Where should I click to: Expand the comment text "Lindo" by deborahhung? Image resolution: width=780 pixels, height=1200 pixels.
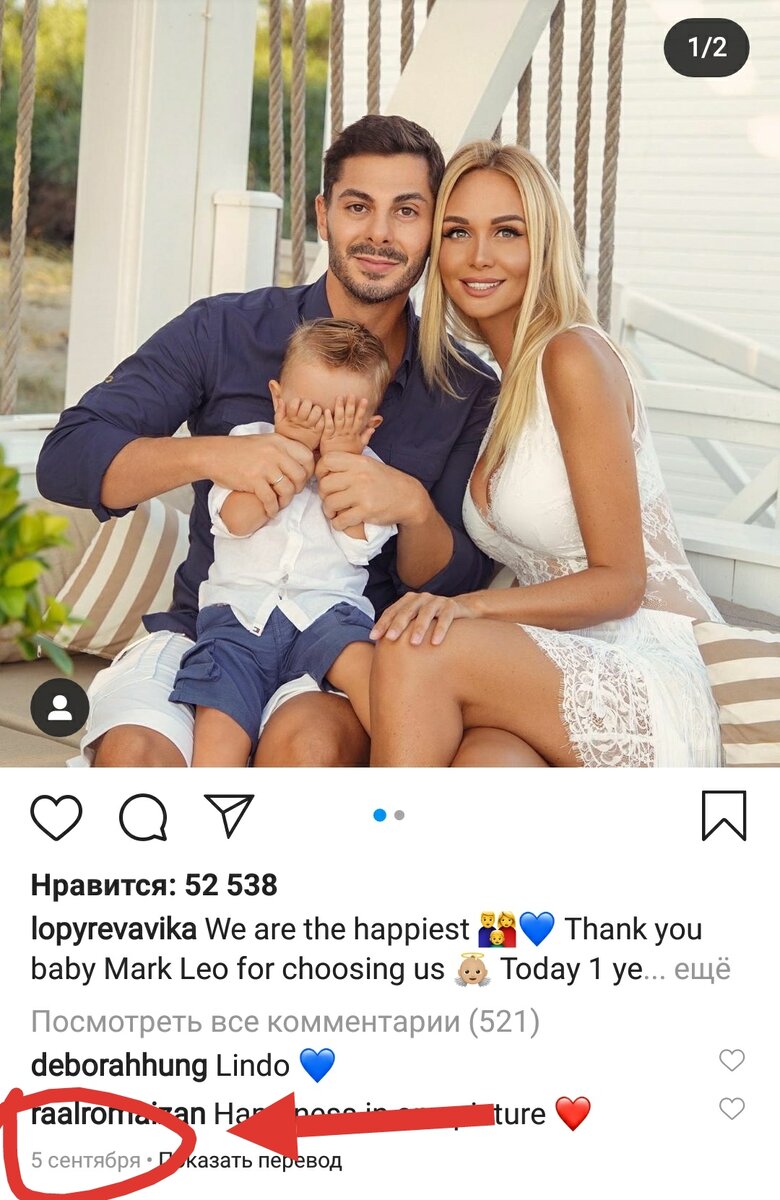pyautogui.click(x=247, y=1065)
